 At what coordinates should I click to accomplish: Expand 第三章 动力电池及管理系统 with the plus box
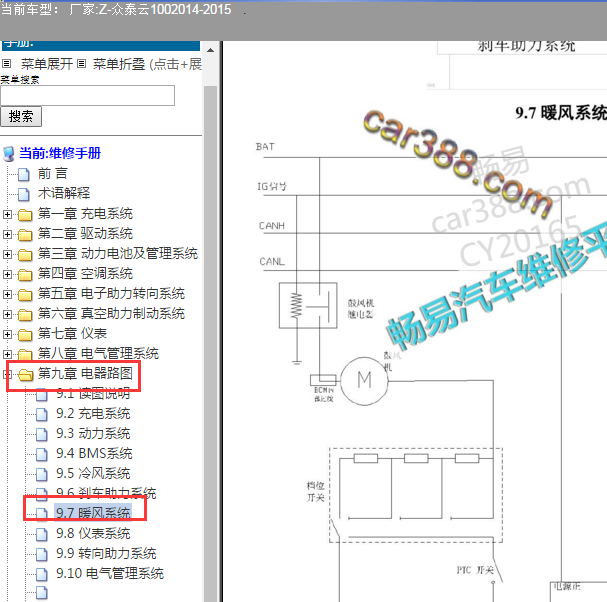pos(7,254)
